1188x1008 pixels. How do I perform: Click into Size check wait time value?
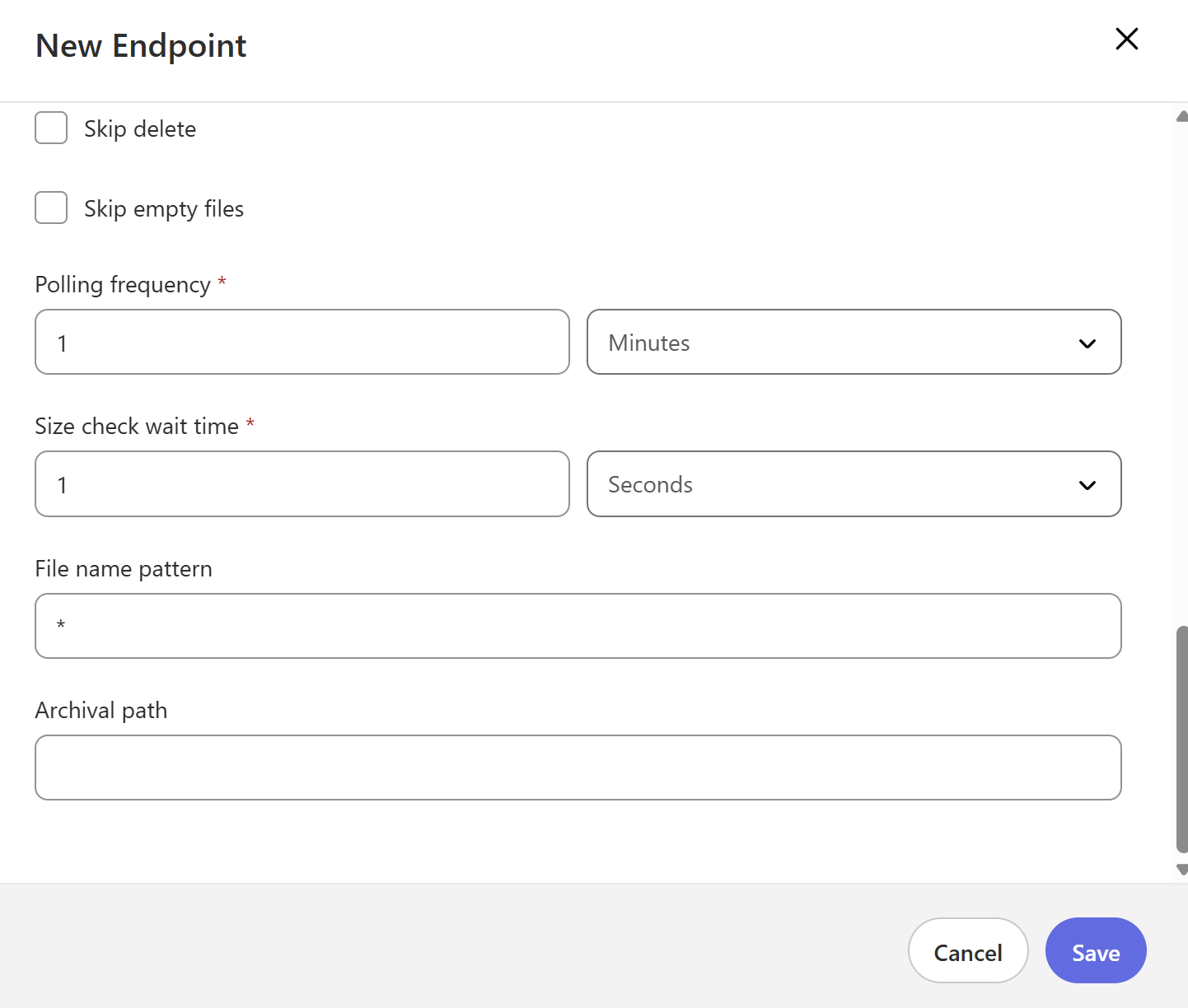pos(302,484)
